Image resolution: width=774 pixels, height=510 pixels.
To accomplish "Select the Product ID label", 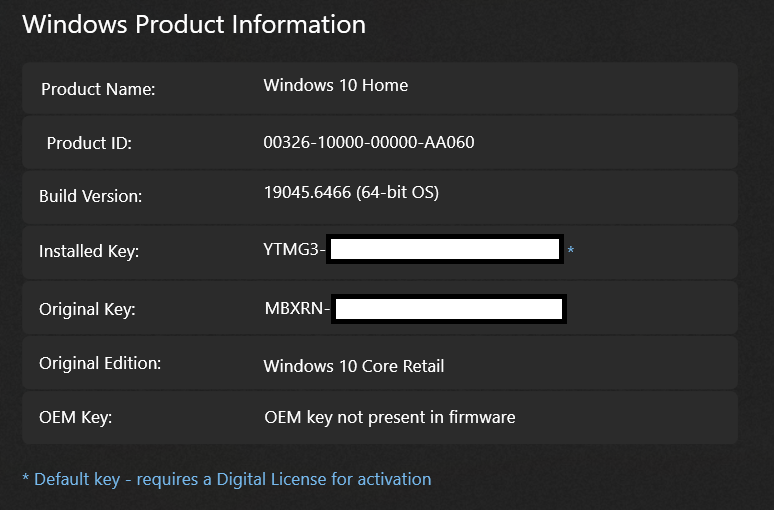I will pyautogui.click(x=89, y=143).
